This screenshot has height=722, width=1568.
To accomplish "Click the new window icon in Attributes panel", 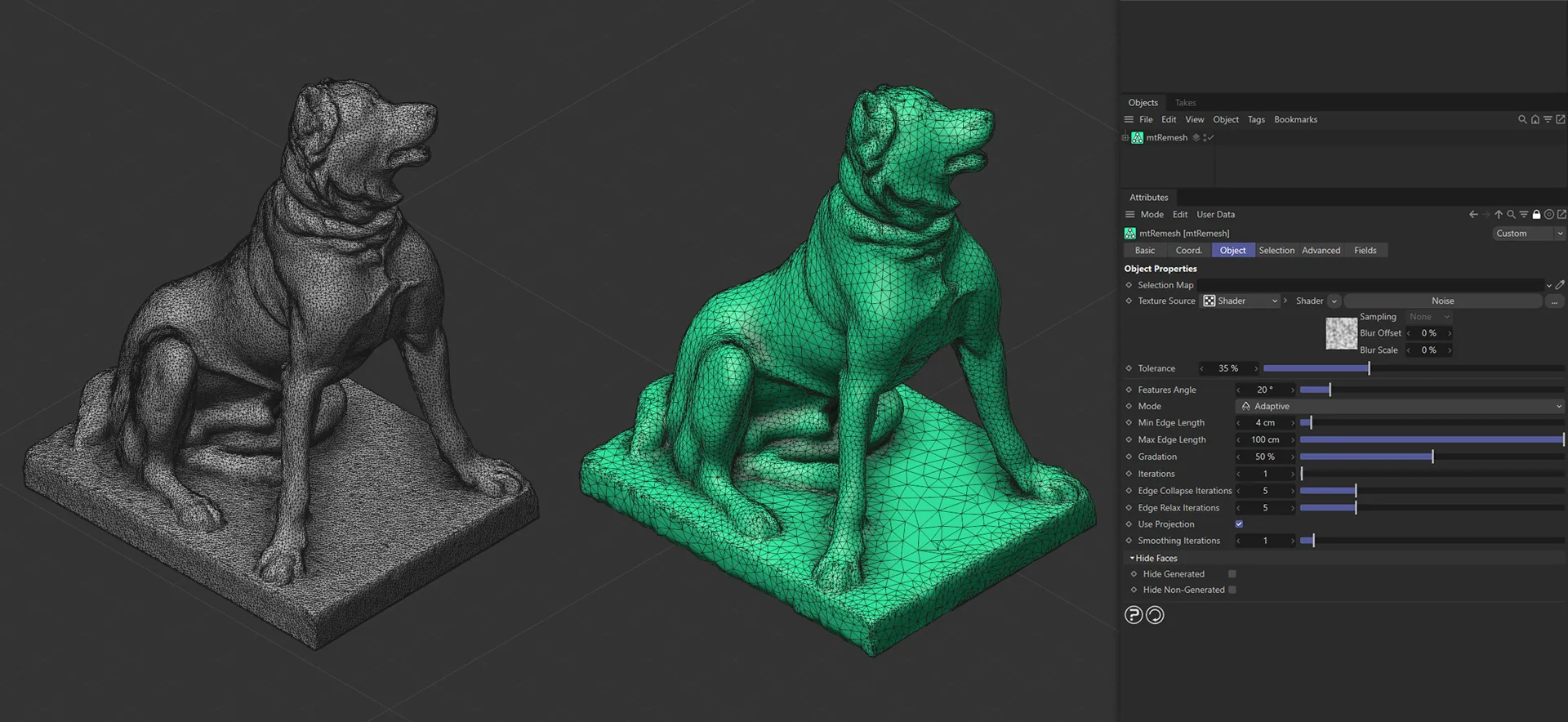I will 1561,215.
